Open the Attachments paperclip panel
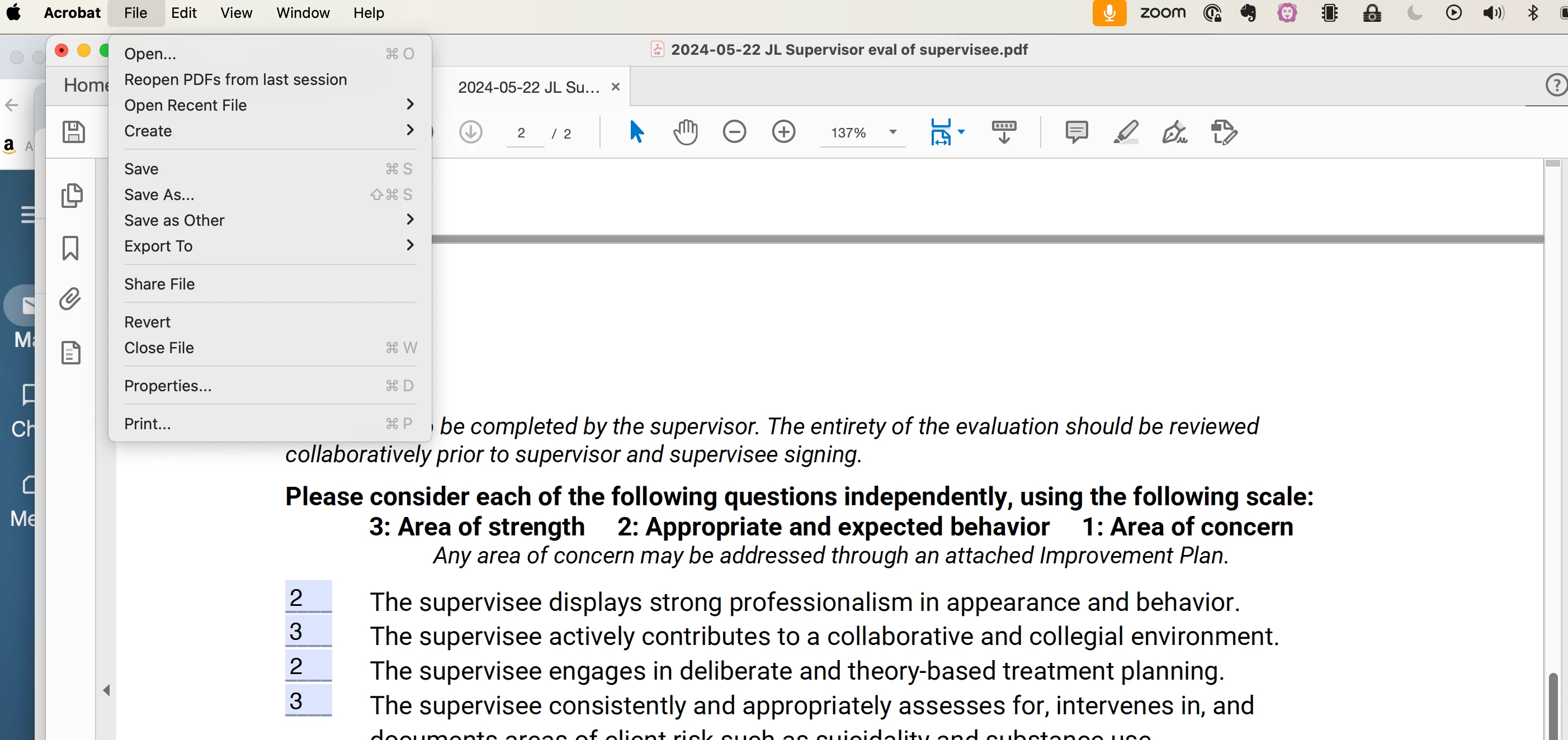1568x740 pixels. (70, 300)
